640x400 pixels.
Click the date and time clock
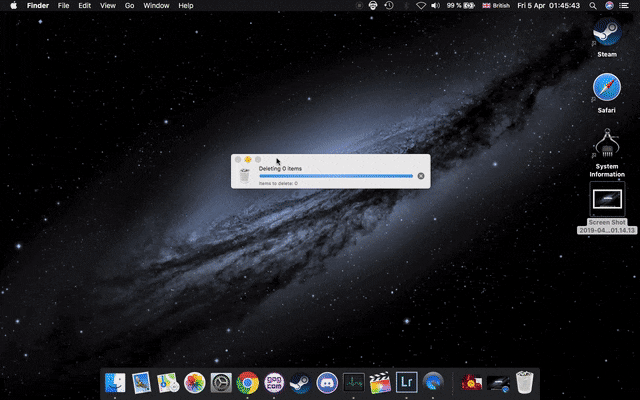point(549,6)
